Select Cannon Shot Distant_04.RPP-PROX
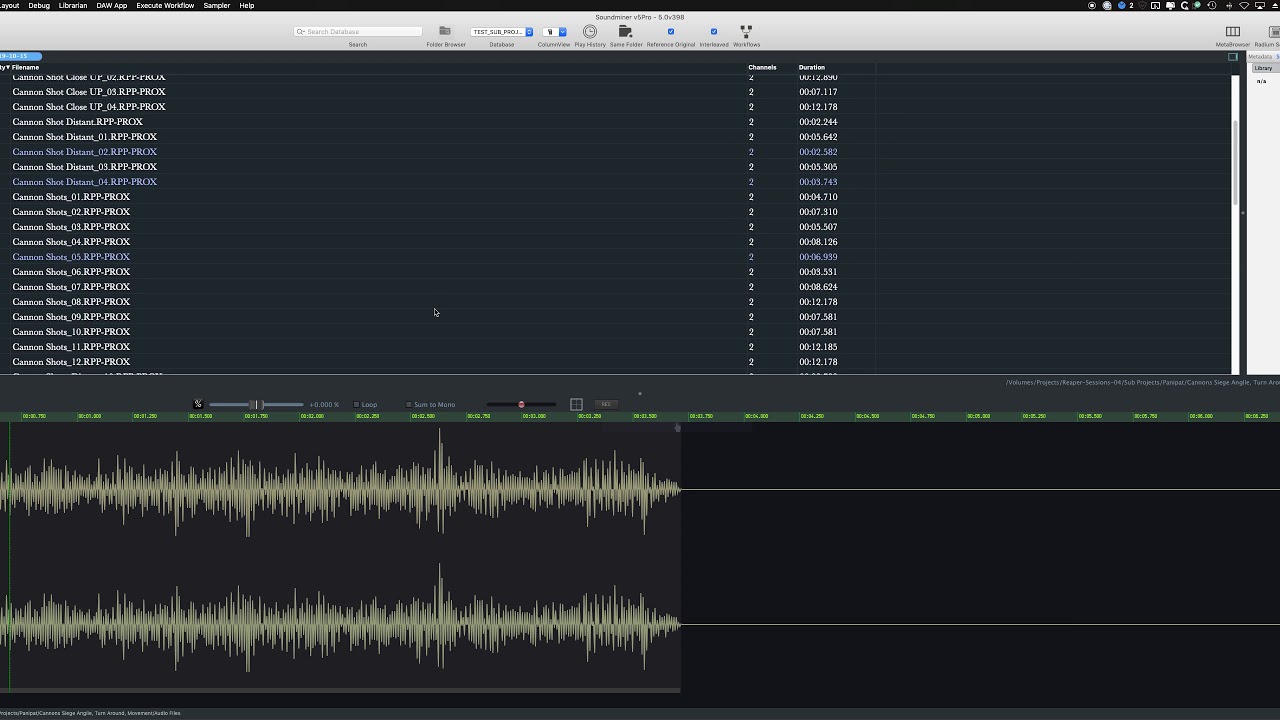The width and height of the screenshot is (1280, 720). pos(85,182)
